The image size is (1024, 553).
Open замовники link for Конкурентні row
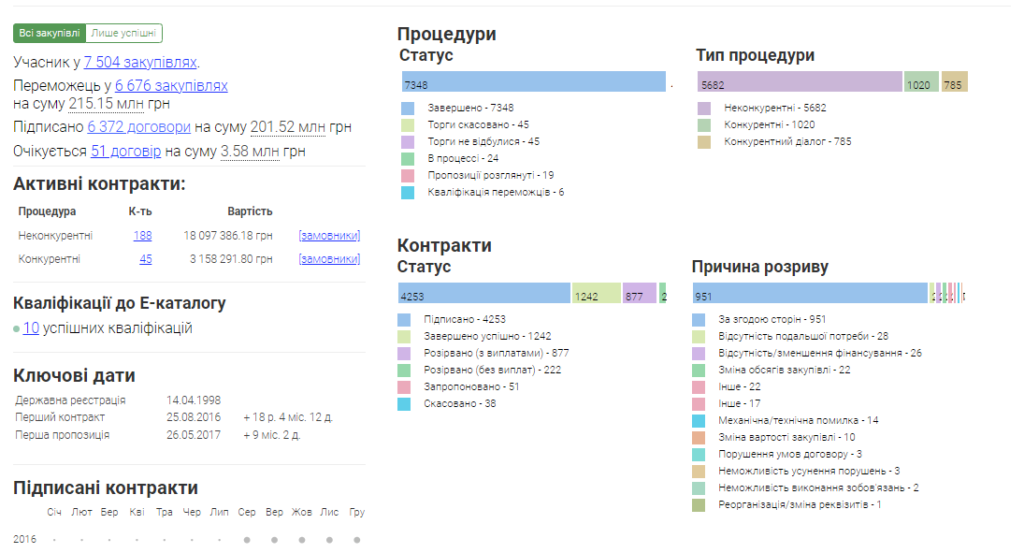328,259
